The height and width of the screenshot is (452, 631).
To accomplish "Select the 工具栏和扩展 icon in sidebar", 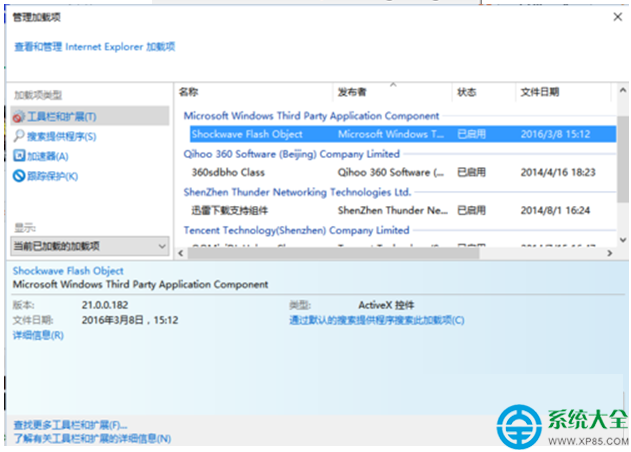I will pyautogui.click(x=19, y=117).
